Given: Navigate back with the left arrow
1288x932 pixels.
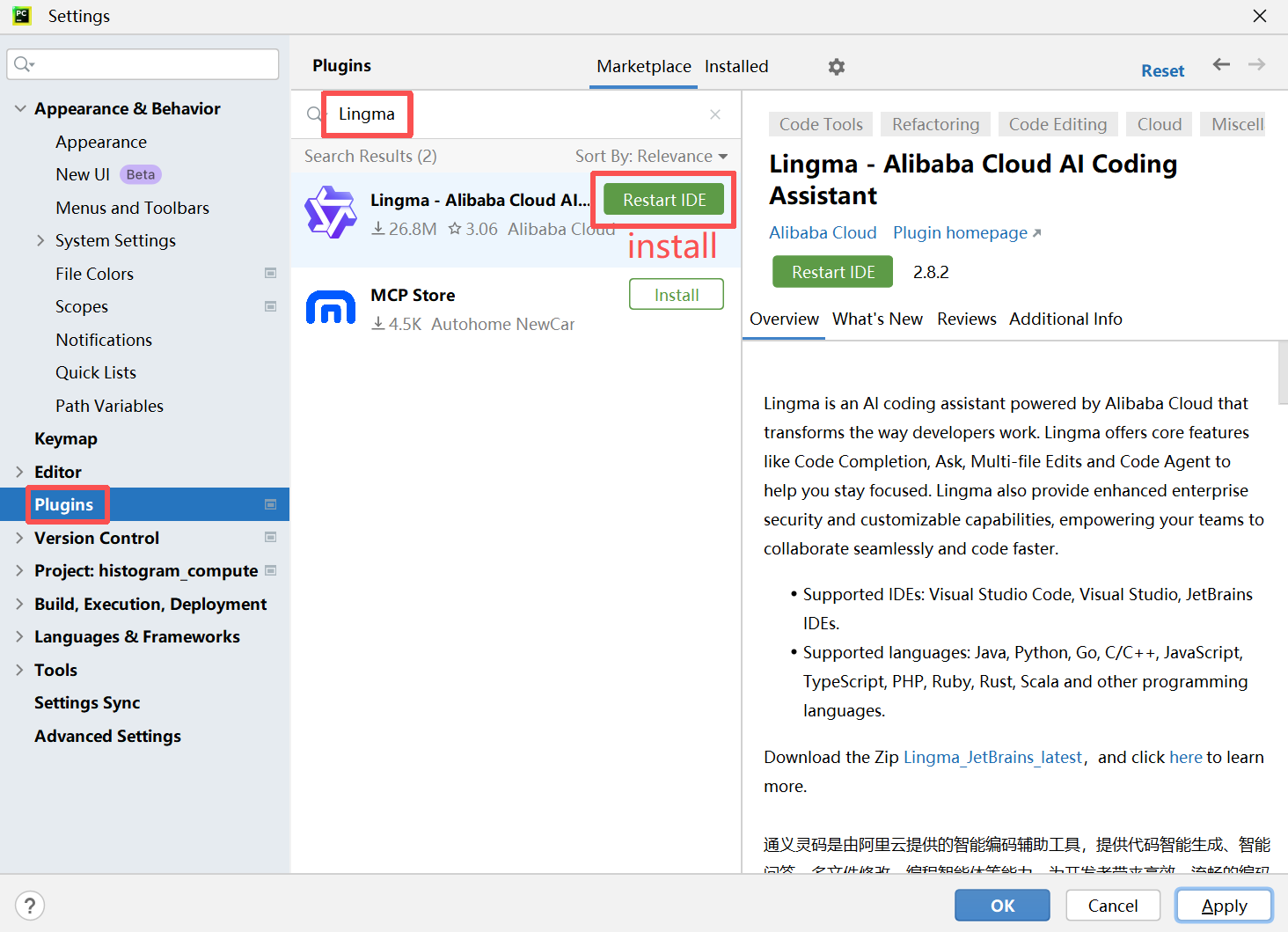Looking at the screenshot, I should tap(1221, 64).
